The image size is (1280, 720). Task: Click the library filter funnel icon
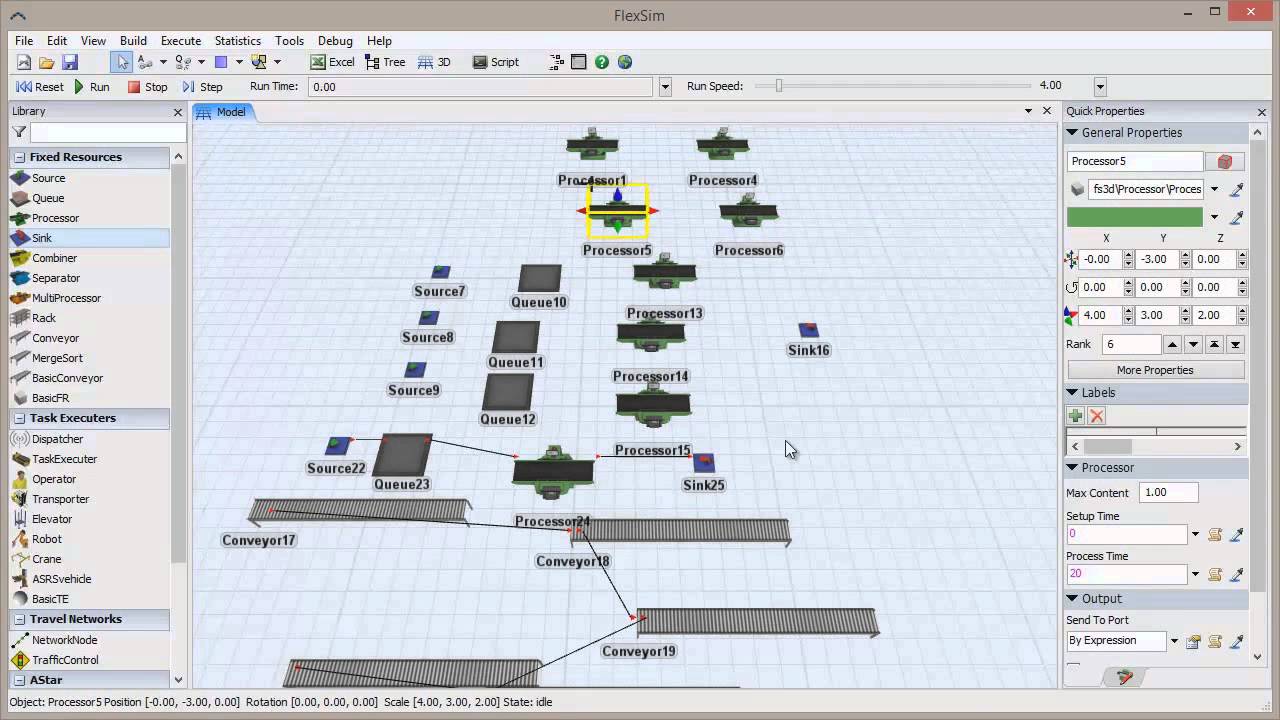[x=19, y=132]
